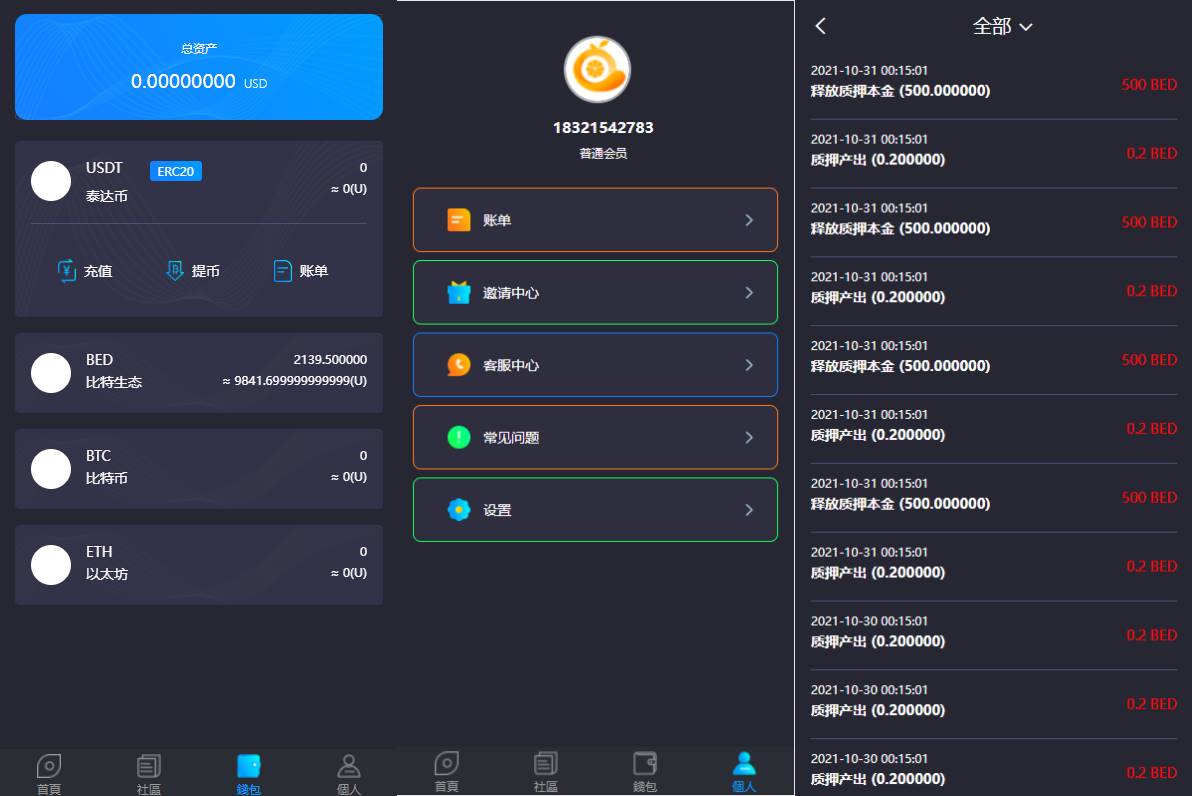Image resolution: width=1192 pixels, height=796 pixels.
Task: Tap the 账单 bill icon under USDT
Action: pos(283,271)
